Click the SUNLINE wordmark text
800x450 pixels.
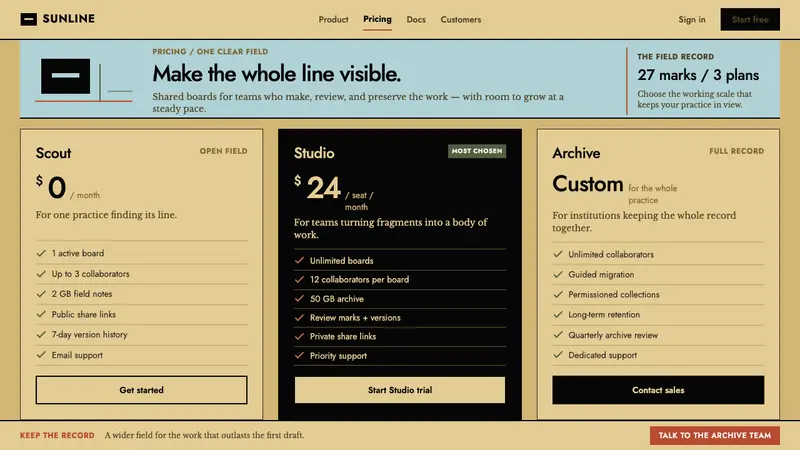coord(69,19)
